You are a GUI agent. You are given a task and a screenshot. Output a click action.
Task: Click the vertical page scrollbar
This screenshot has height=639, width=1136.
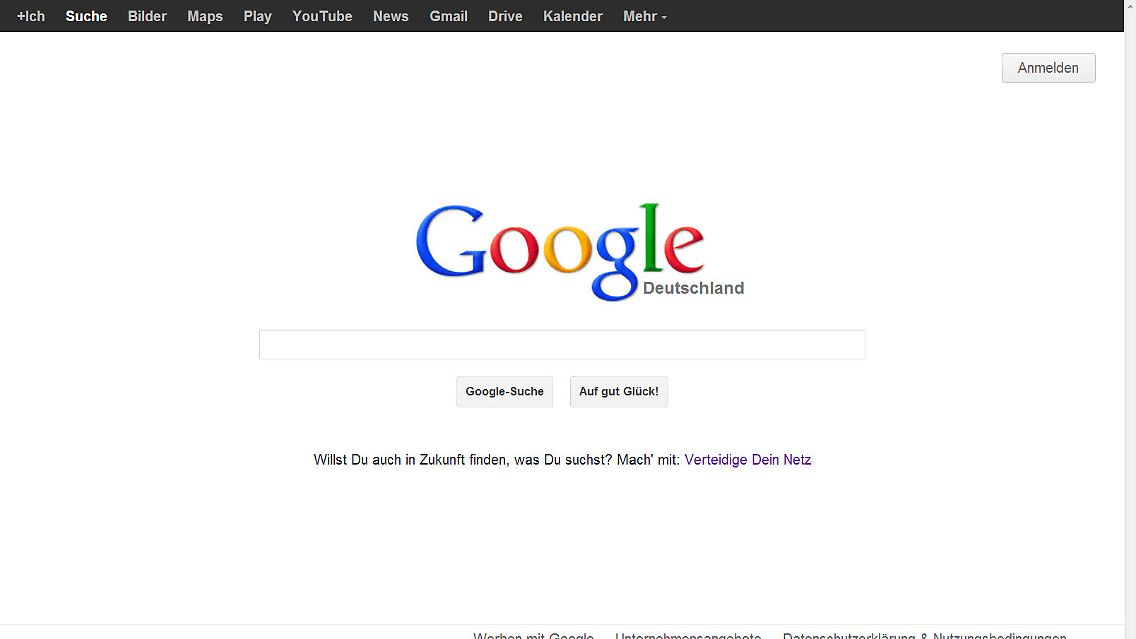point(1130,320)
